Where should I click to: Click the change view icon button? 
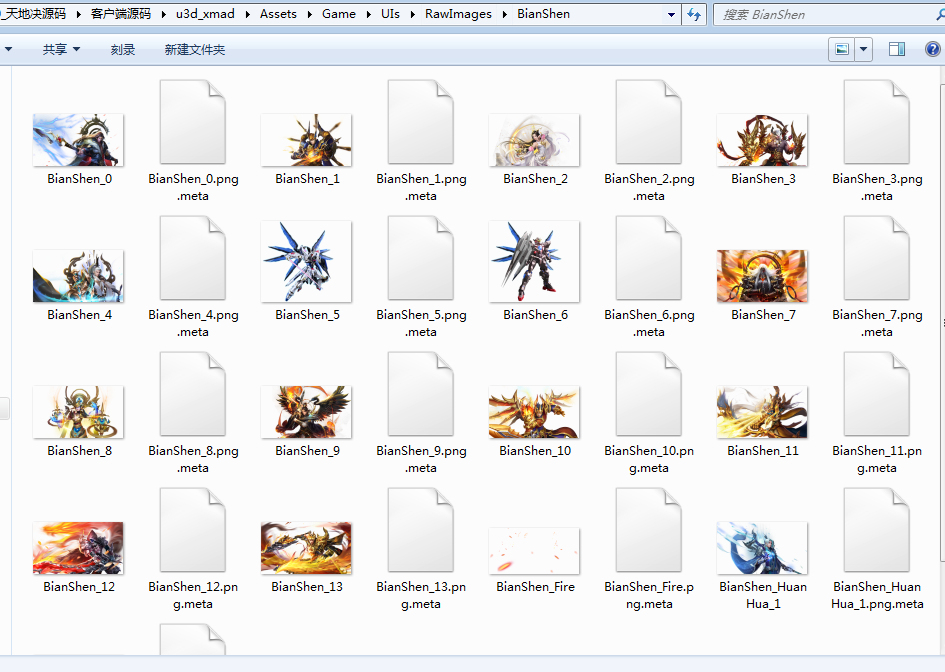click(842, 49)
